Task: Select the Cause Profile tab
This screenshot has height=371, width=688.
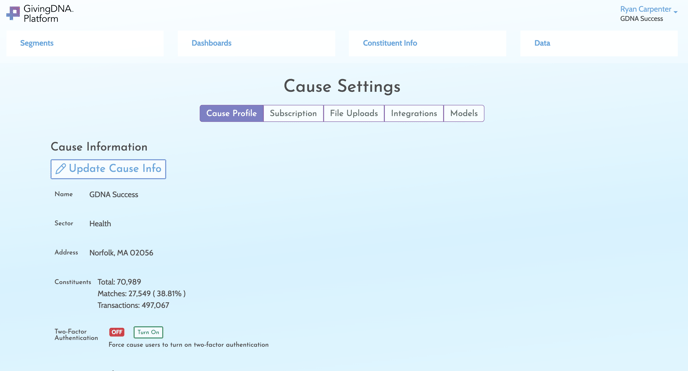Action: click(x=232, y=113)
